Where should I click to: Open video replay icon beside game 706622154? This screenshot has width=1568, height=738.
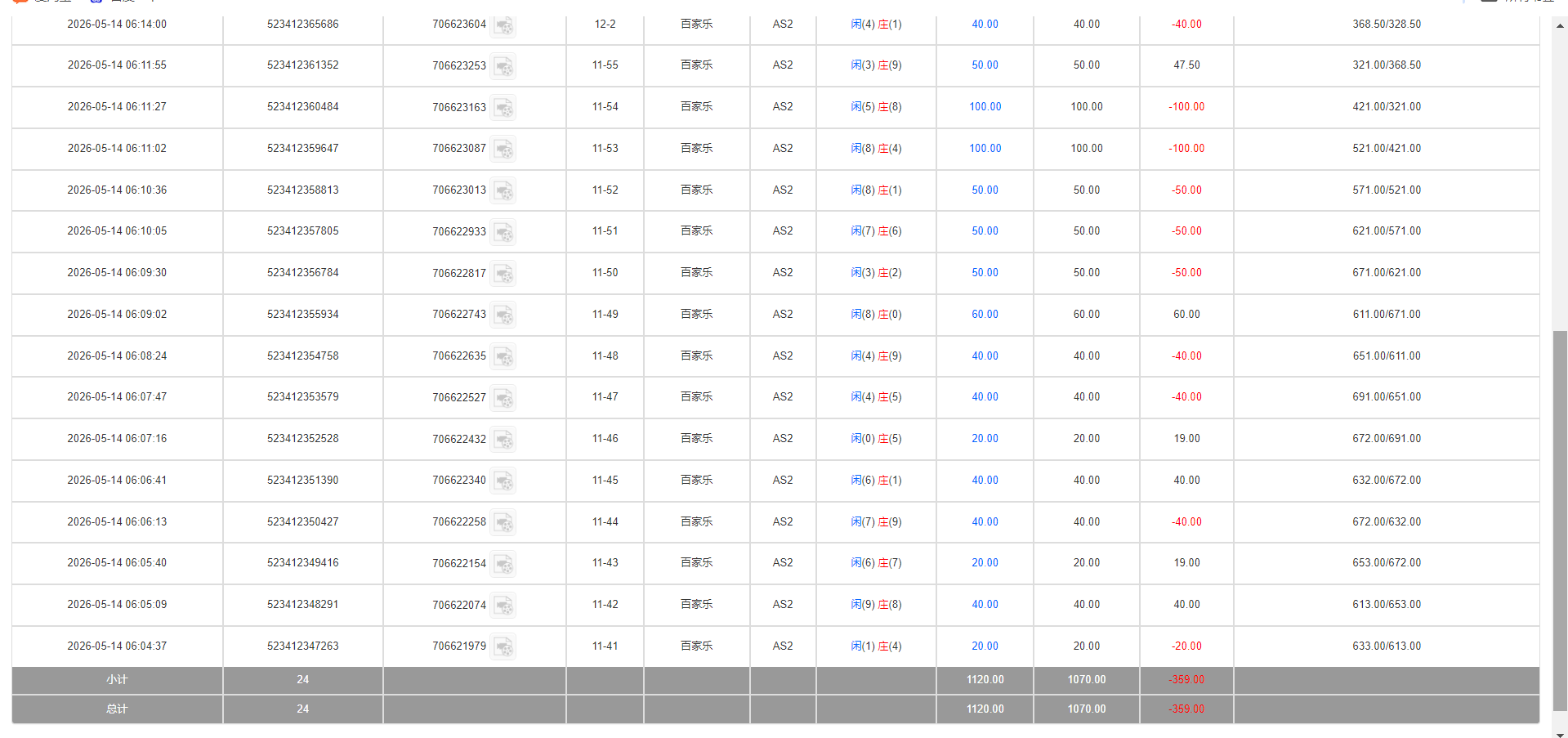coord(503,564)
